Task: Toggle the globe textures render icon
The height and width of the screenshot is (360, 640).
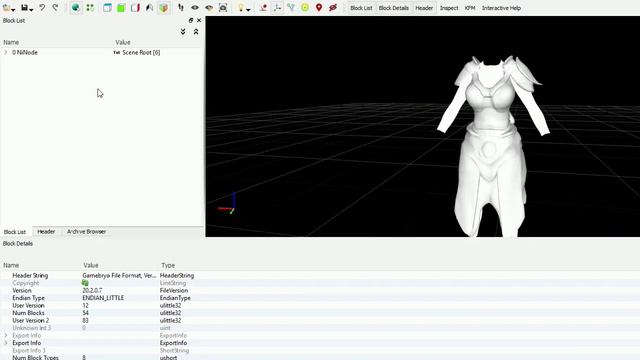Action: click(x=76, y=8)
